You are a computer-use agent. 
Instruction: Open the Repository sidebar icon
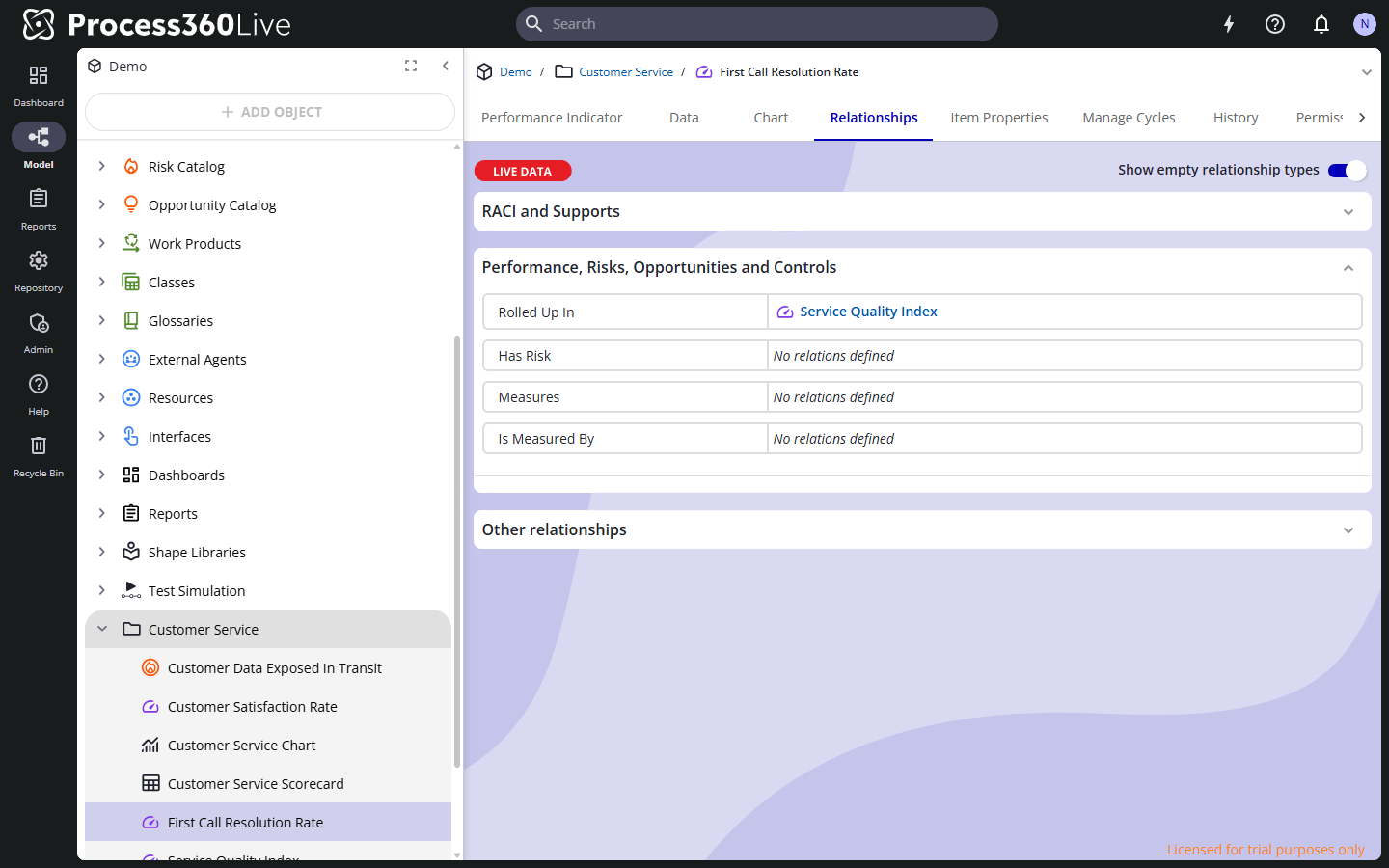point(39,260)
